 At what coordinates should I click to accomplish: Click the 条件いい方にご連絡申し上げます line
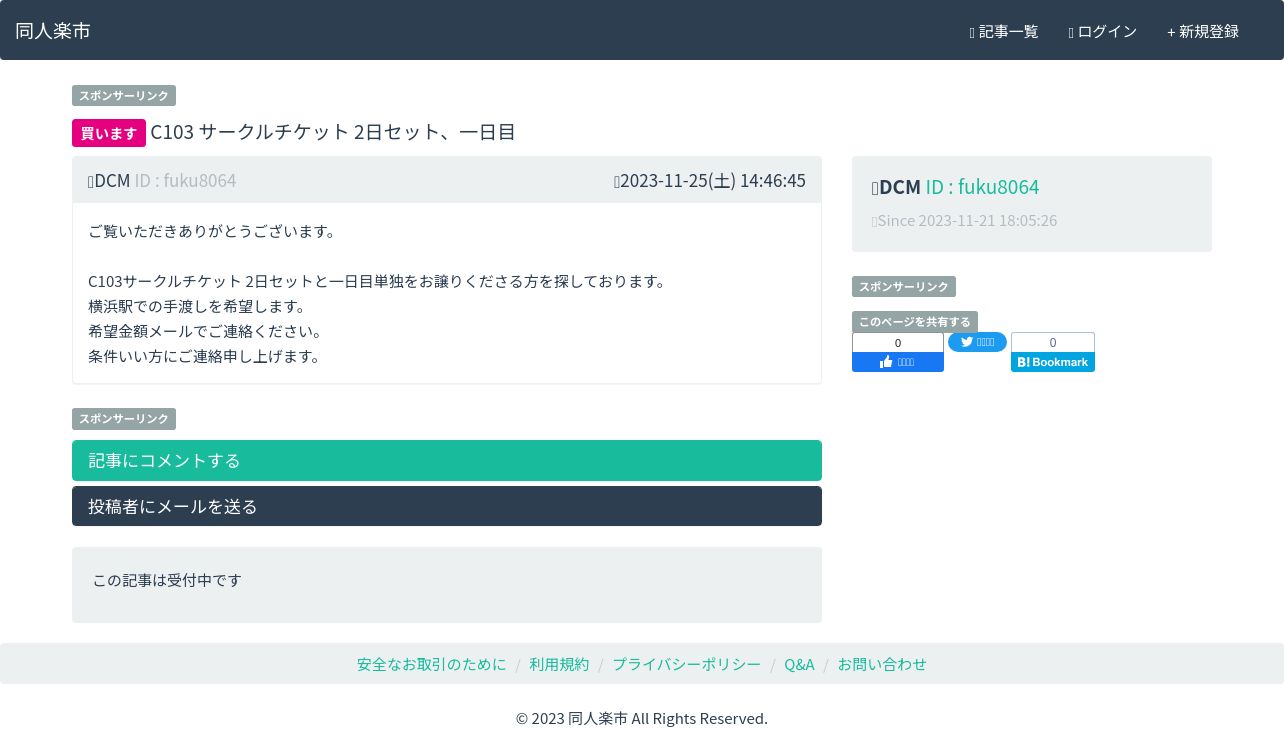pos(205,356)
